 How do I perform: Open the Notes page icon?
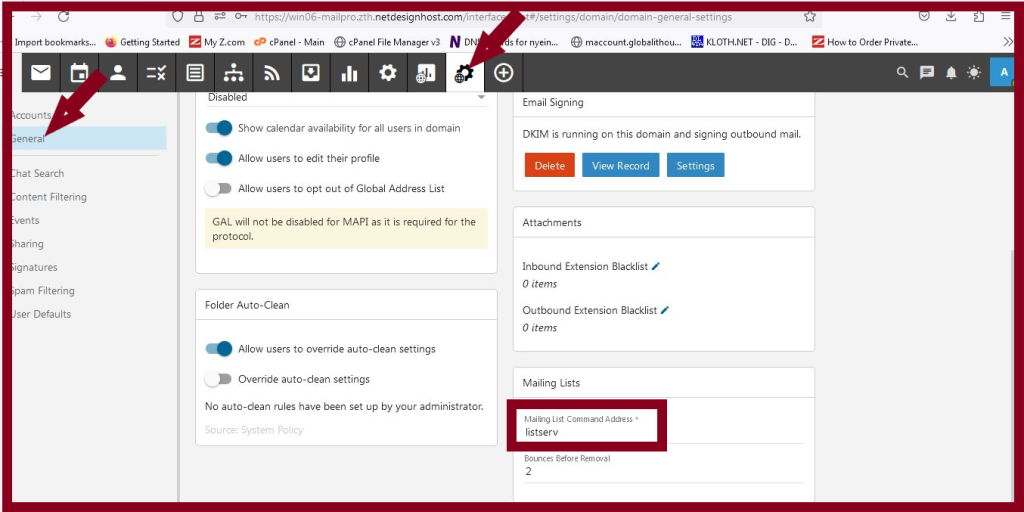(195, 73)
